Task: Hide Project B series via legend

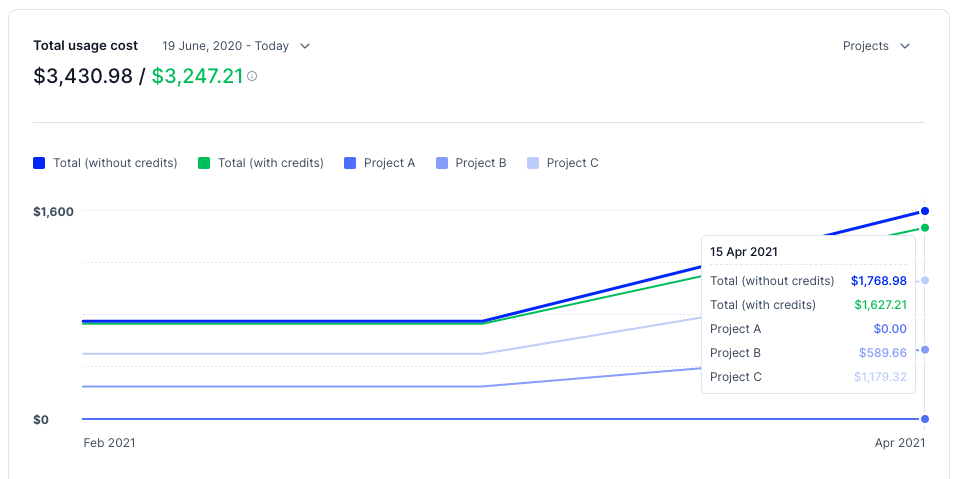Action: (480, 163)
